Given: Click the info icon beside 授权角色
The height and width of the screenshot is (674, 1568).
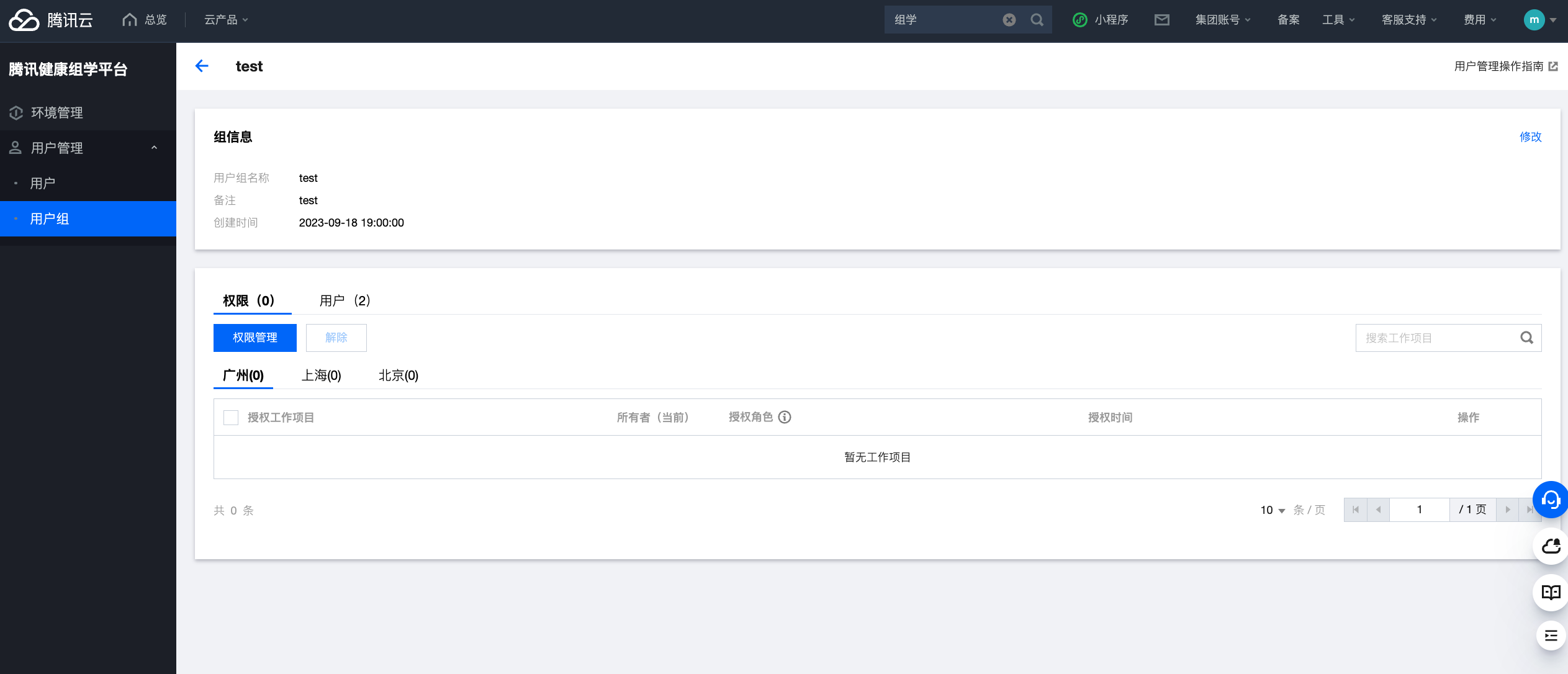Looking at the screenshot, I should [785, 417].
